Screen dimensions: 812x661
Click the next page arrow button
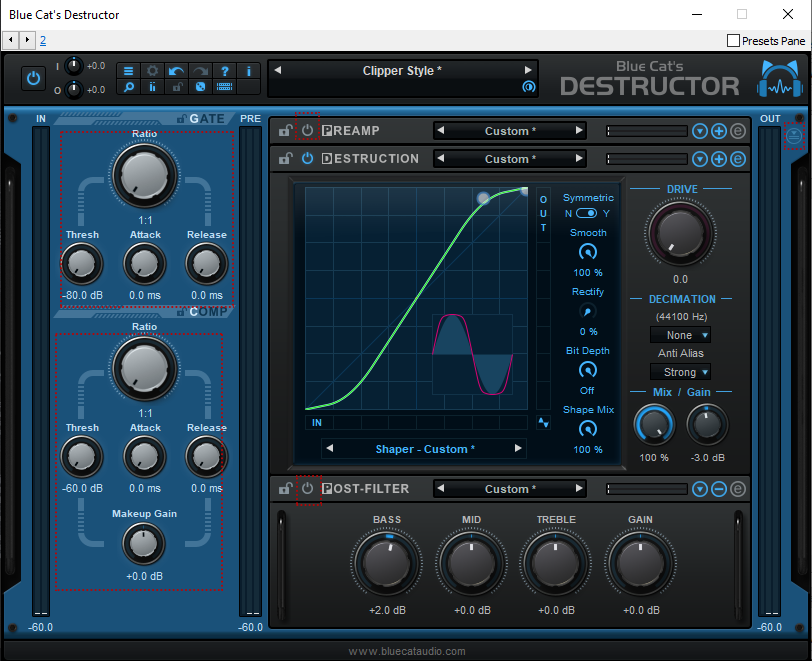[27, 40]
